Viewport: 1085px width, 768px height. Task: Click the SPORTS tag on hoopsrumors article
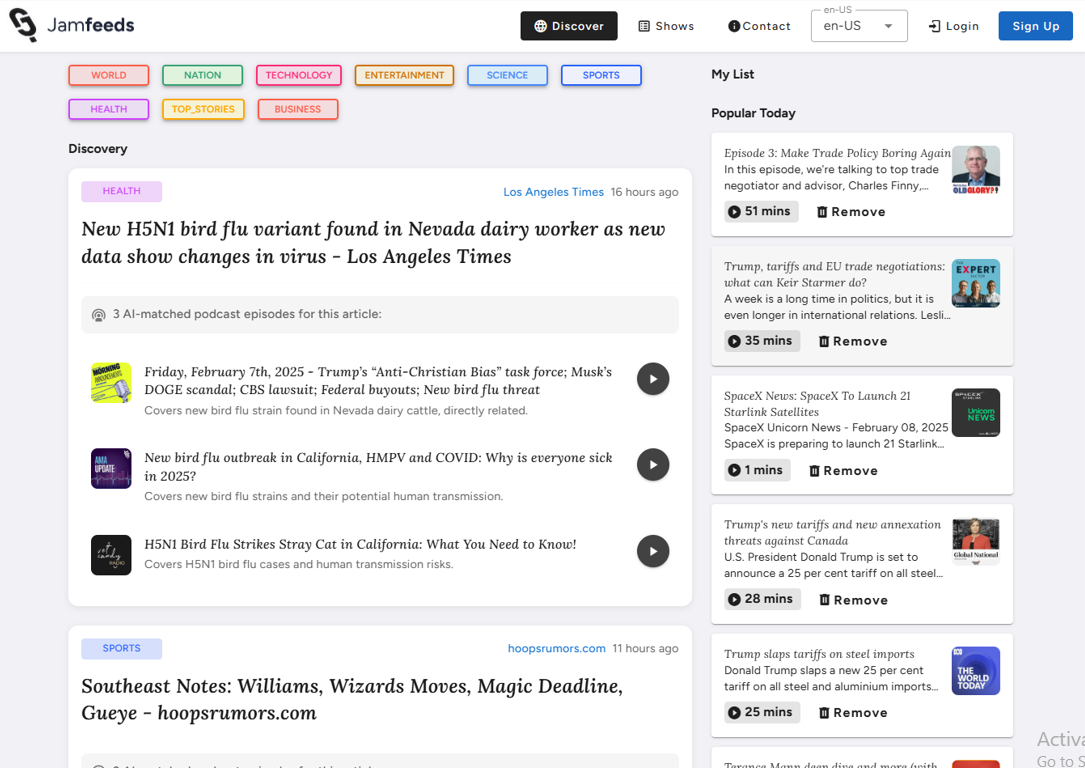pos(122,648)
